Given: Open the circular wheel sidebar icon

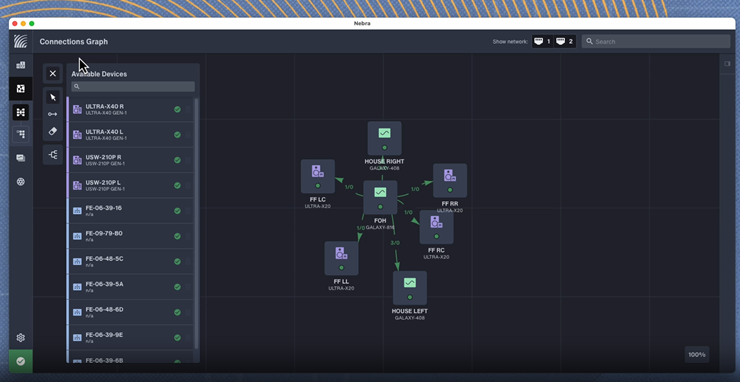Looking at the screenshot, I should [21, 182].
